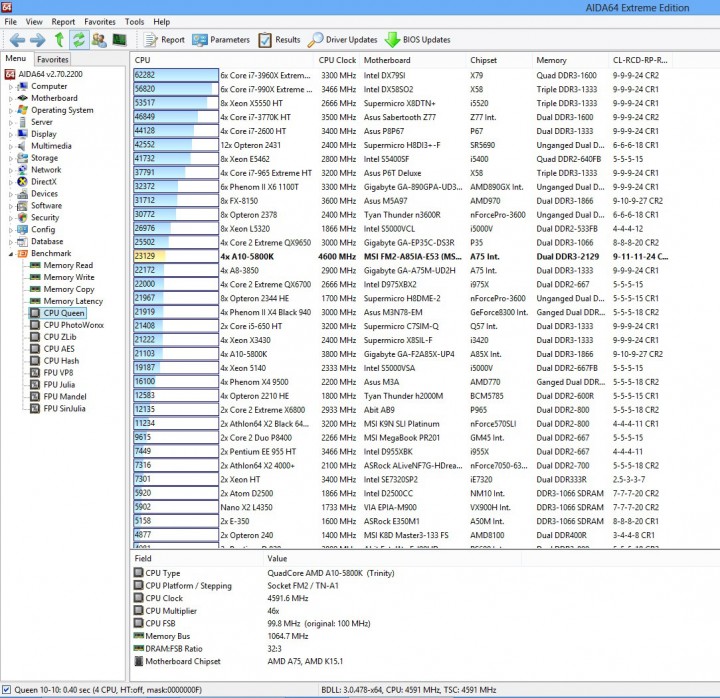Open the FPU Julia benchmark
The image size is (720, 698).
[53, 385]
